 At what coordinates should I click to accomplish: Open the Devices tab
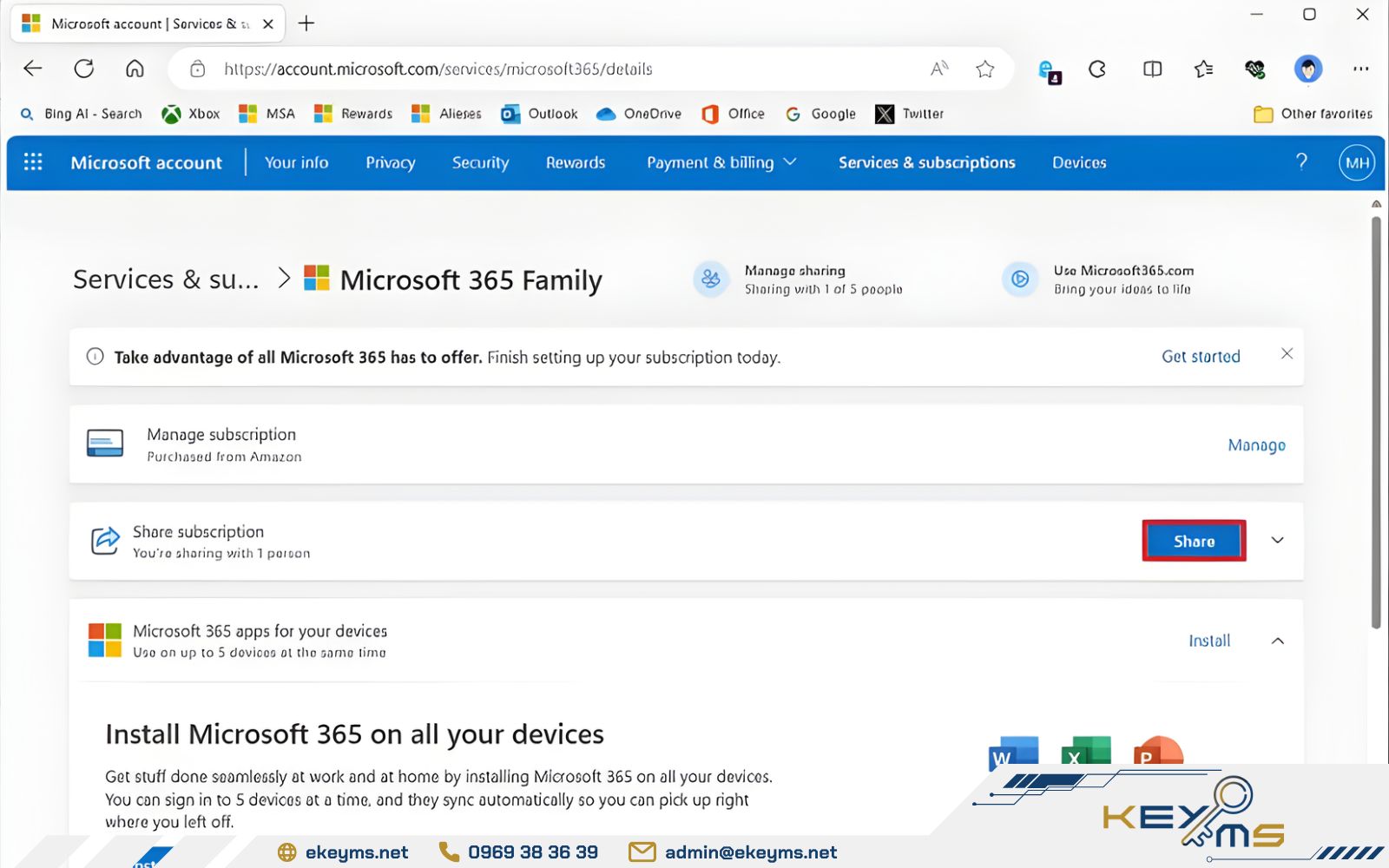pyautogui.click(x=1079, y=163)
